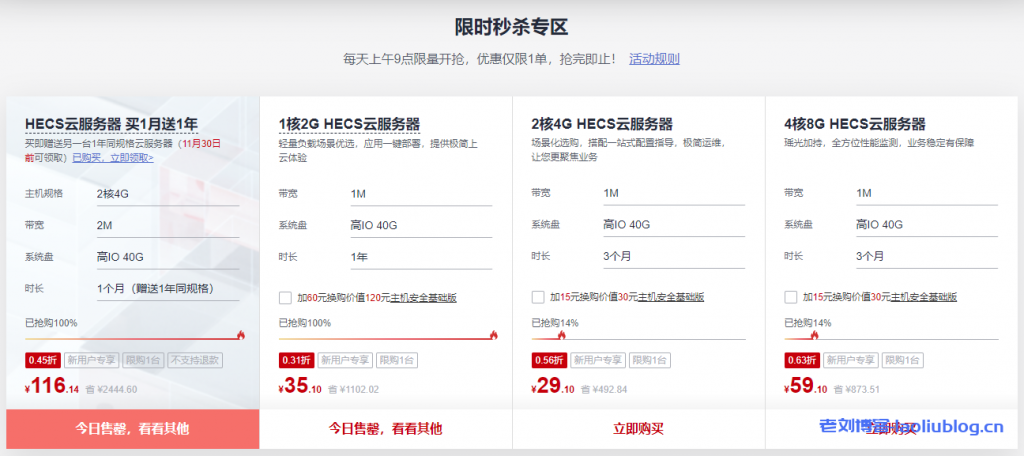This screenshot has height=456, width=1024.
Task: Click the 不支持退款 tag
Action: coord(195,360)
